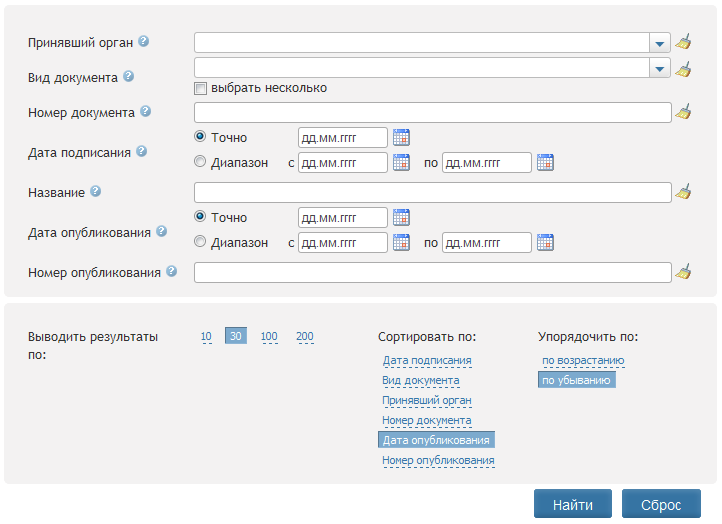Viewport: 722px width, 524px height.
Task: Expand the Принявший орган dropdown
Action: coord(660,43)
